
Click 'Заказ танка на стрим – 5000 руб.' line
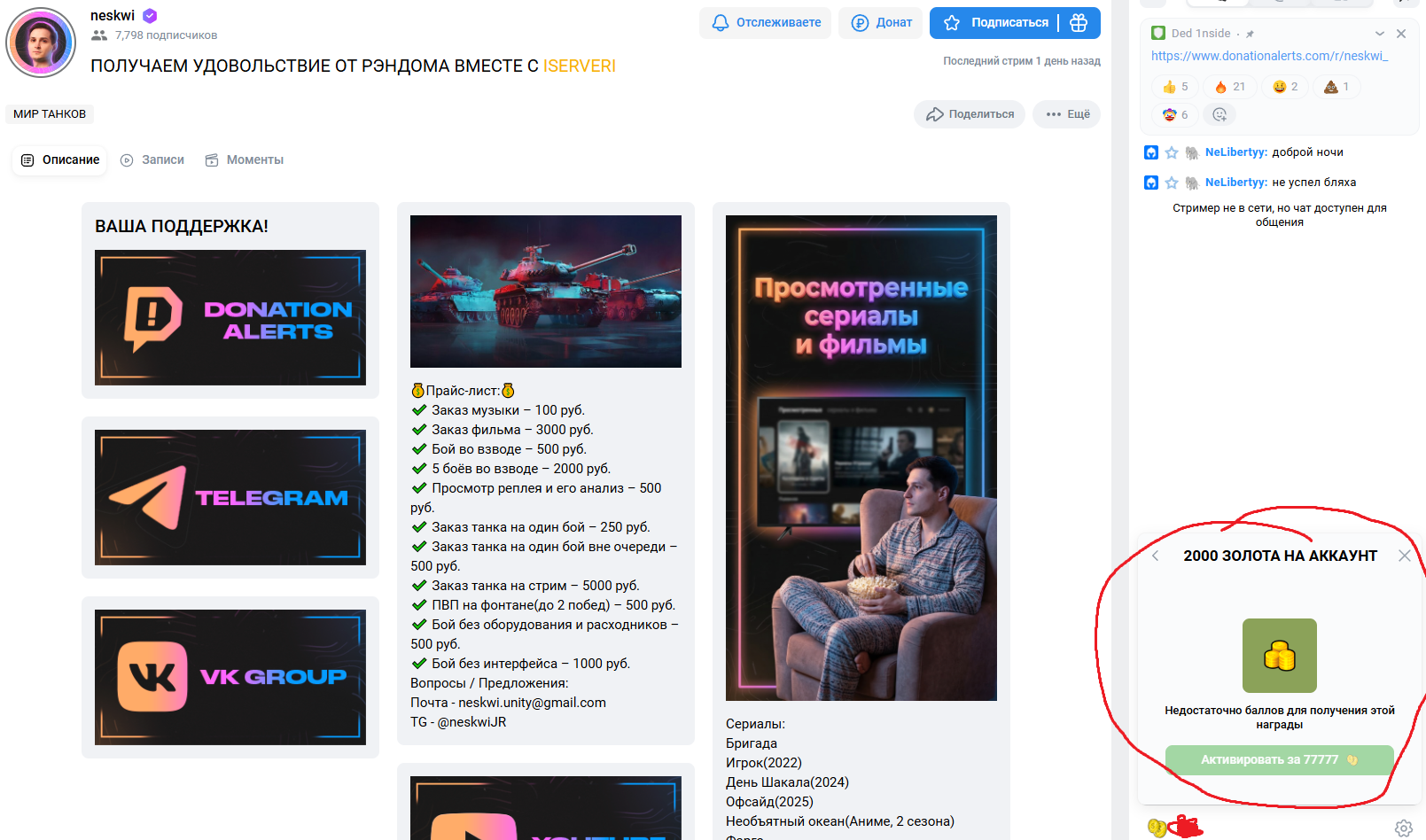[526, 586]
